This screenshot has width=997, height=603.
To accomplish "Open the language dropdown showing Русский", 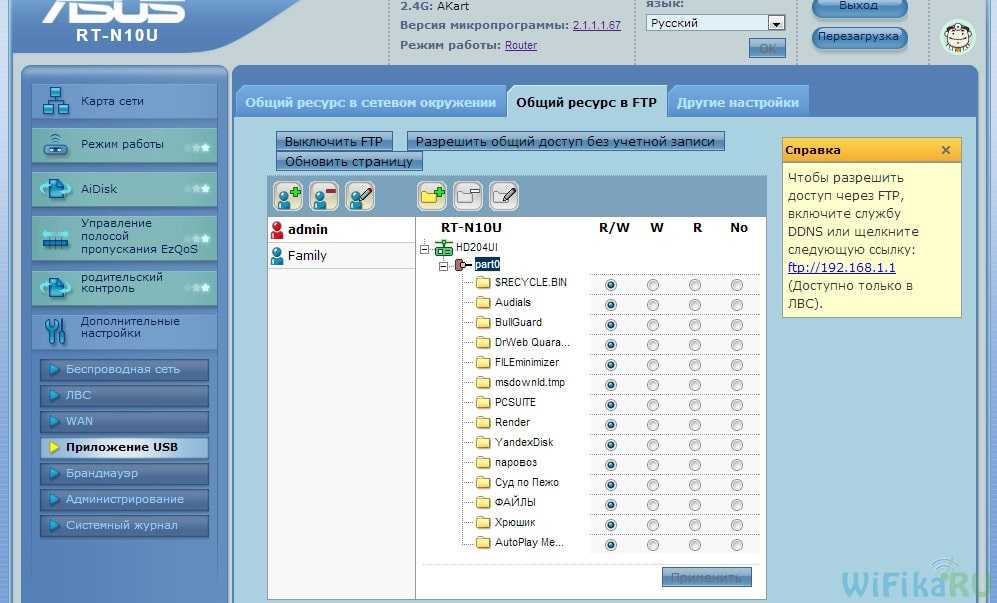I will (x=715, y=23).
